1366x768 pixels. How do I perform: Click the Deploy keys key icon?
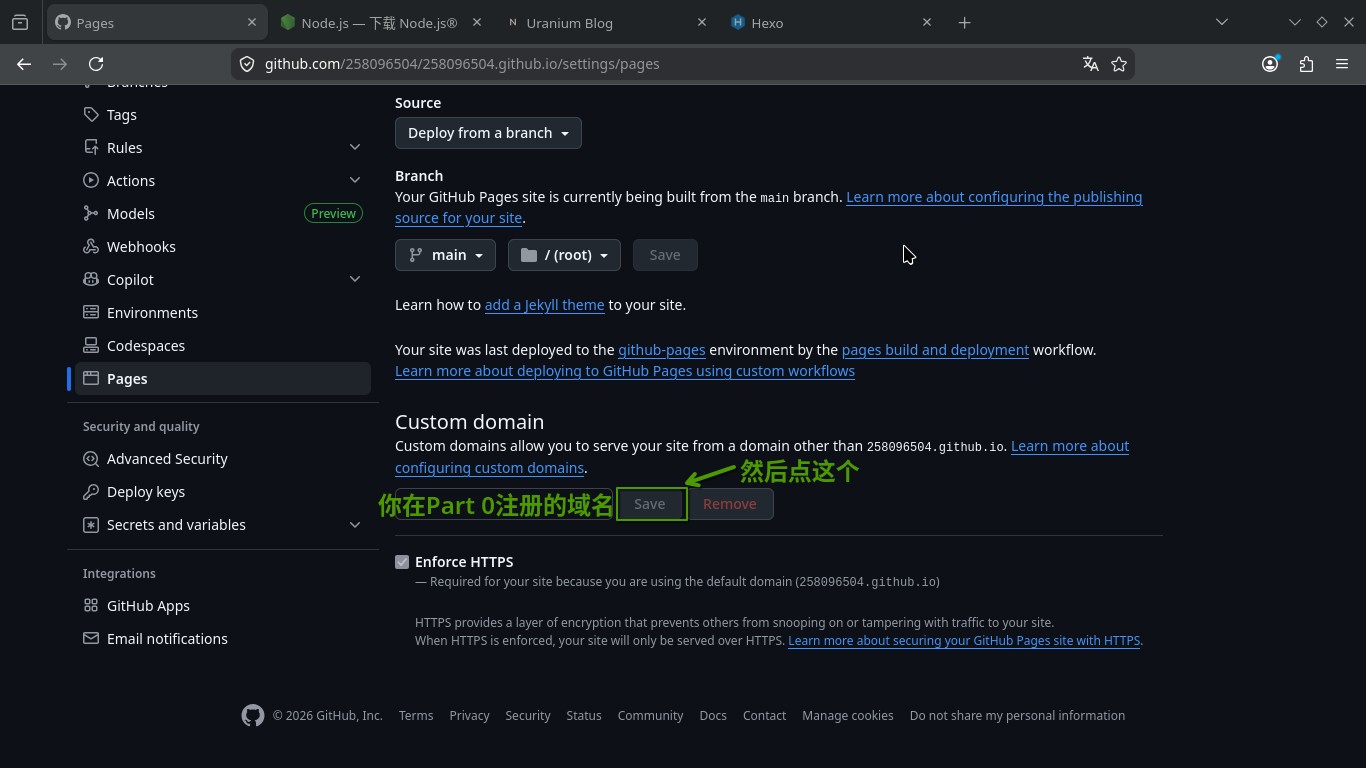[x=91, y=492]
